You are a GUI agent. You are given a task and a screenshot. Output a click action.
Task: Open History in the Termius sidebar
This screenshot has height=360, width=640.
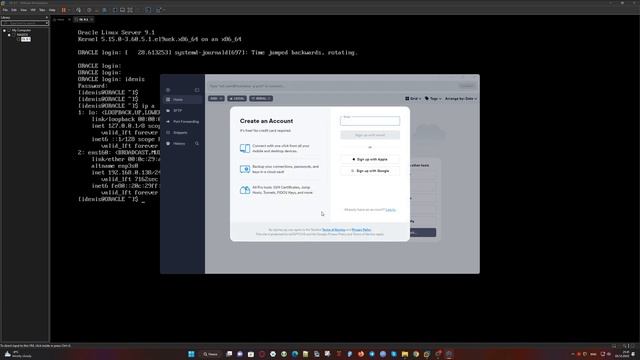pos(178,144)
